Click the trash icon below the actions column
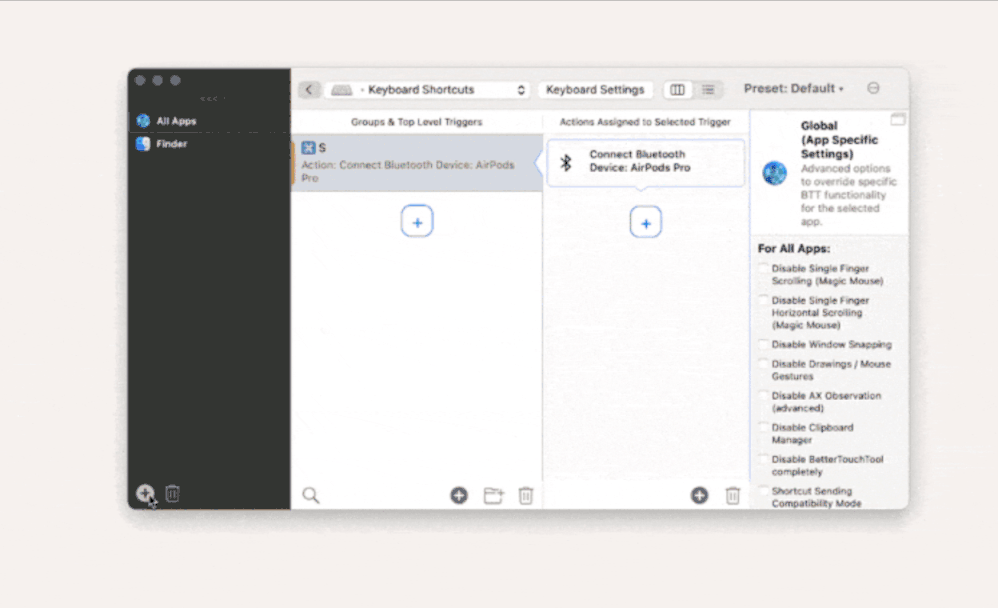The image size is (998, 608). pos(732,495)
